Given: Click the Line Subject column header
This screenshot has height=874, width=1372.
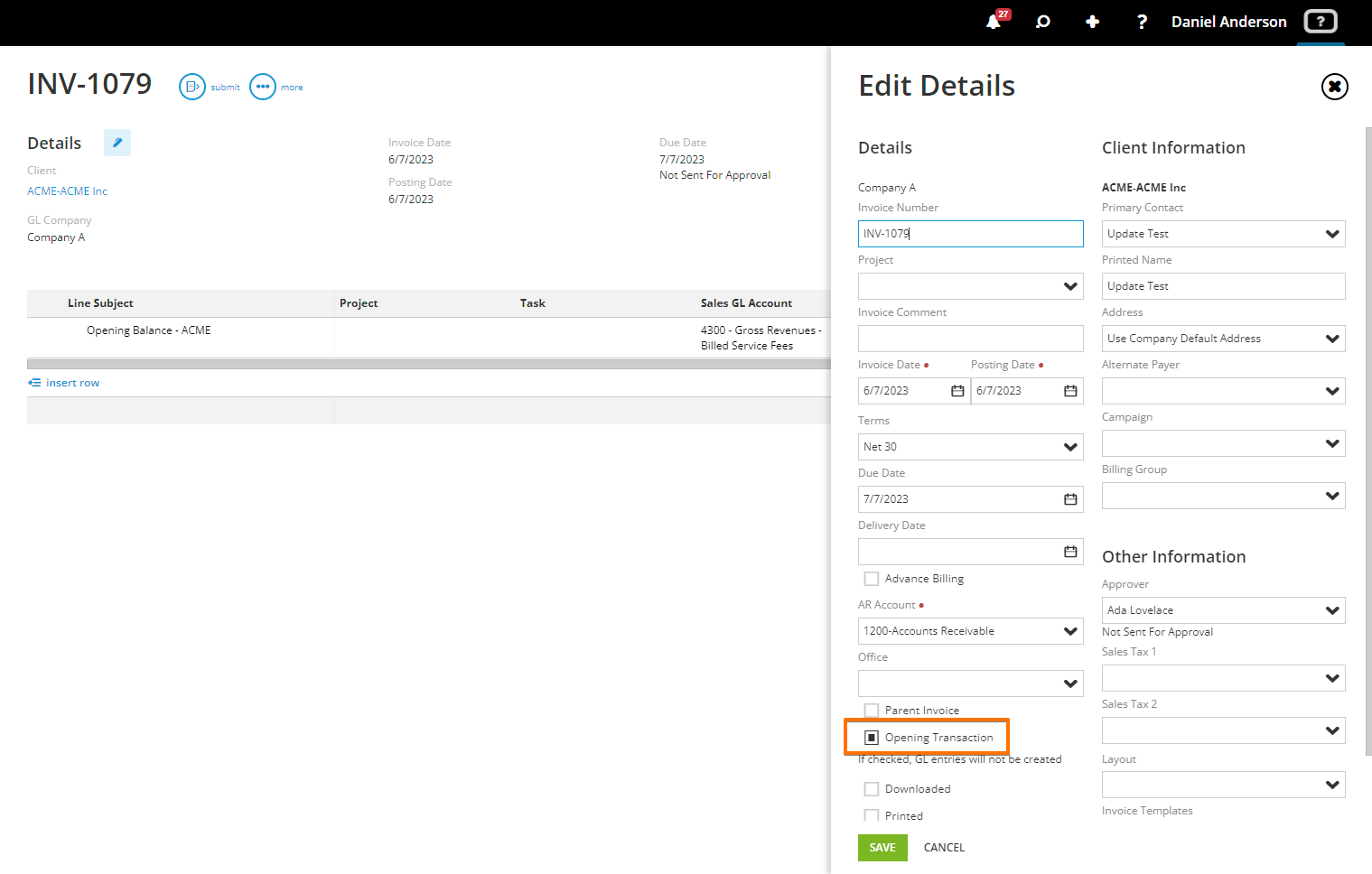Looking at the screenshot, I should coord(100,303).
